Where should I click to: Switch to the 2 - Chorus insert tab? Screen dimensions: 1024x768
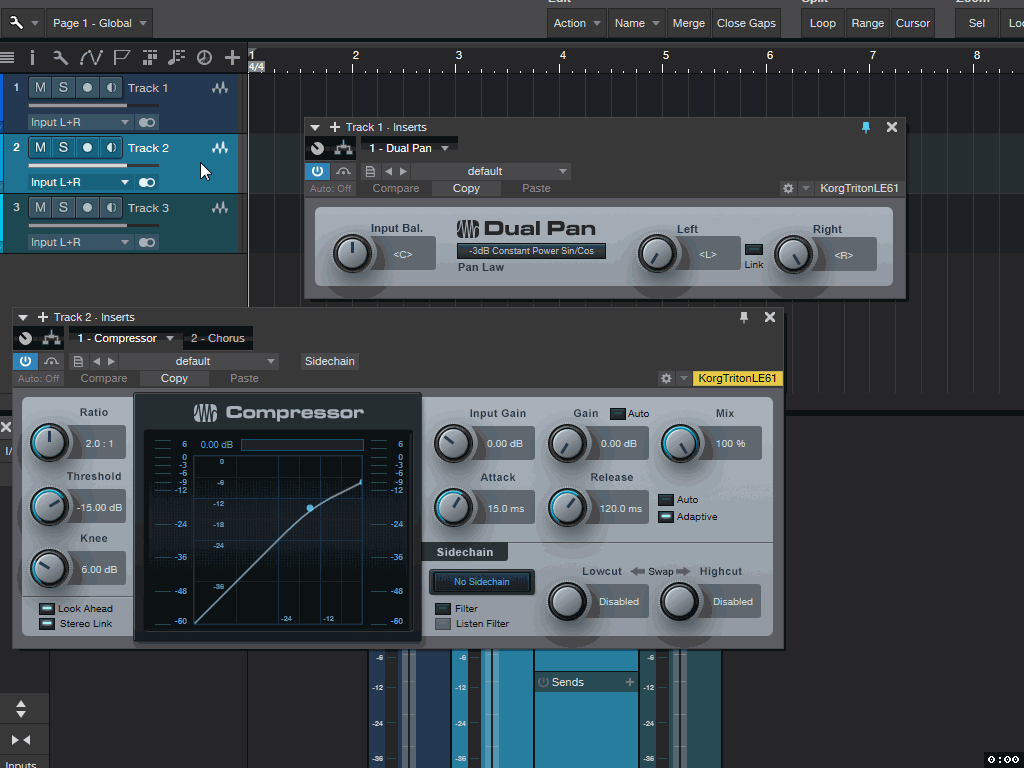coord(217,338)
